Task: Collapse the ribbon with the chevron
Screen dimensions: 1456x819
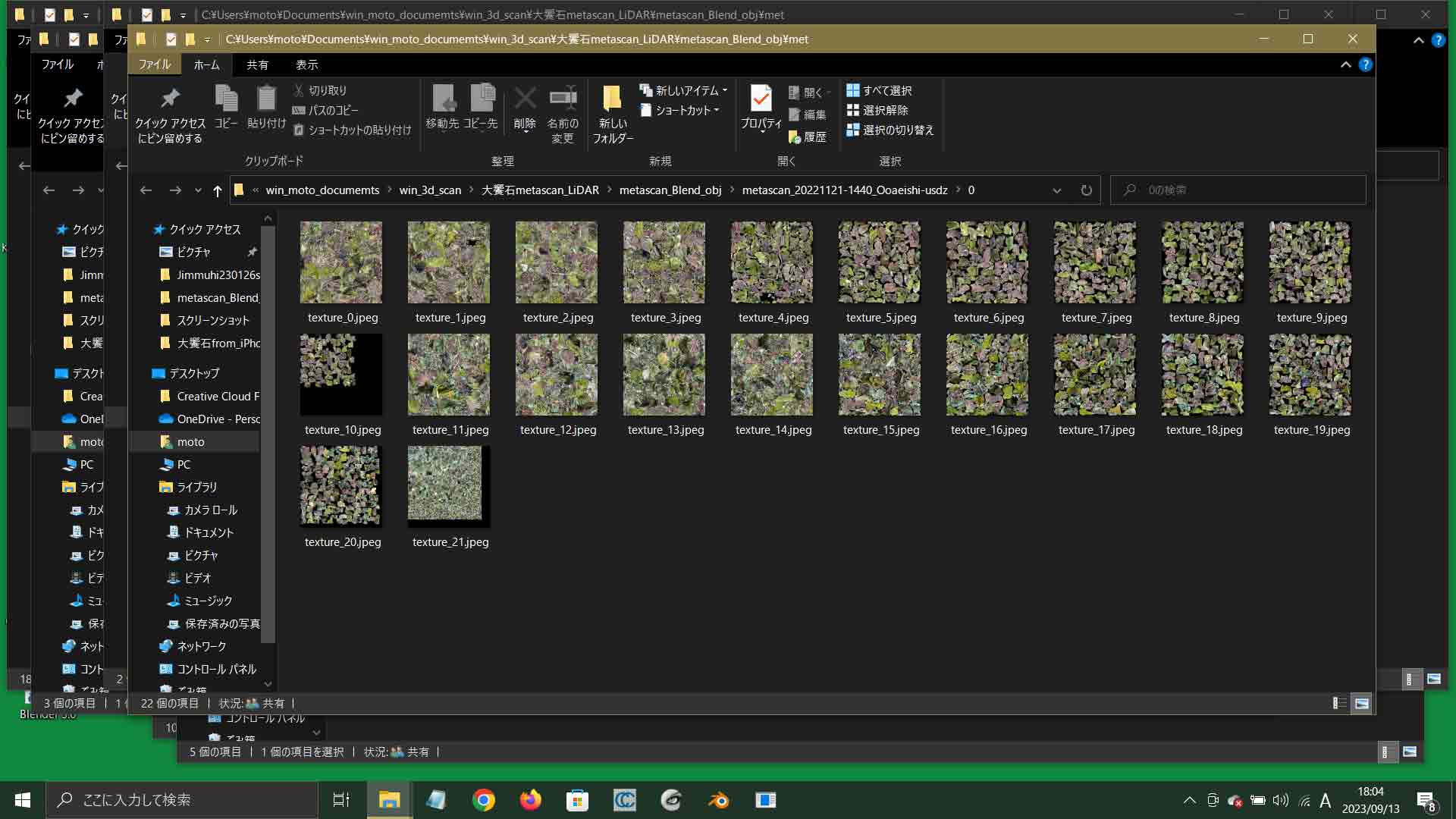Action: pyautogui.click(x=1345, y=65)
